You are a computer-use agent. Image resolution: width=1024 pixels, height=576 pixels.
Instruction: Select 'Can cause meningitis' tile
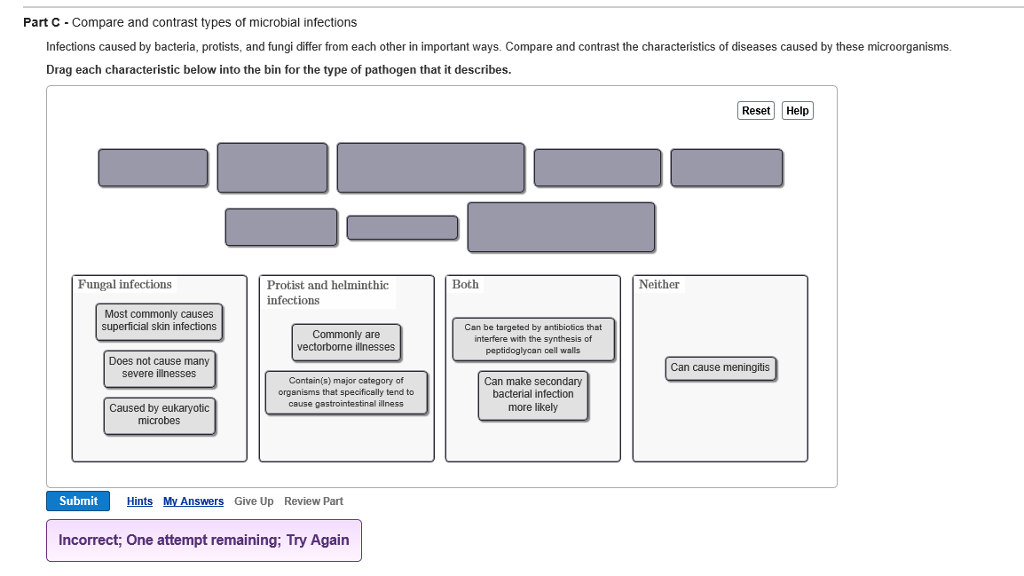(720, 368)
